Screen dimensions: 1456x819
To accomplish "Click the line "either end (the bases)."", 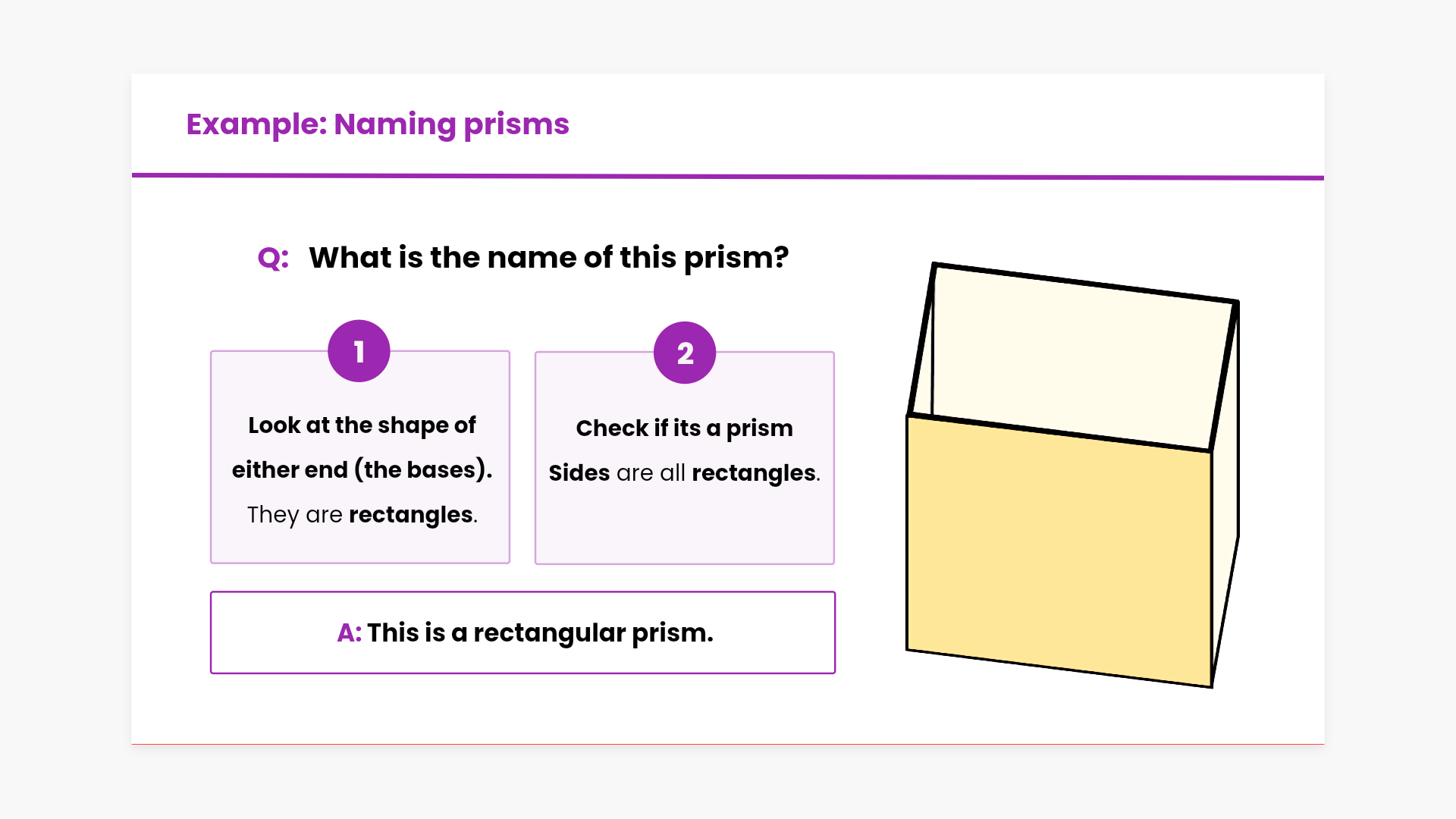I will [x=362, y=470].
